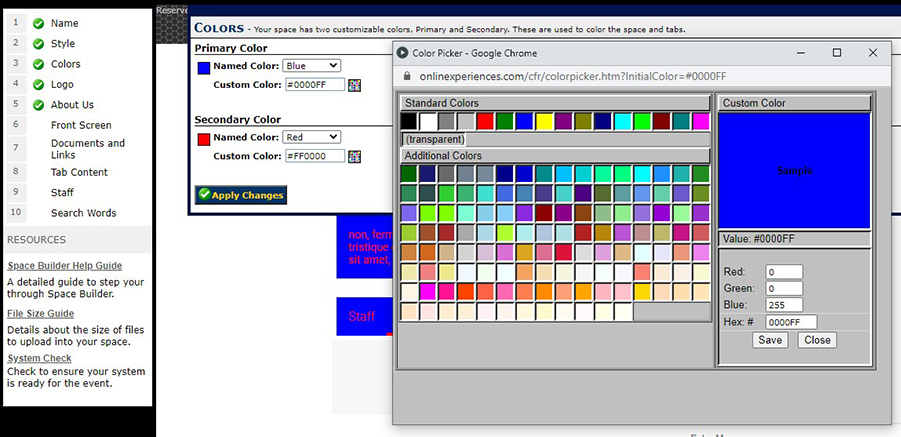Image resolution: width=901 pixels, height=437 pixels.
Task: Click the green checkmark beside Logo
Action: [38, 85]
